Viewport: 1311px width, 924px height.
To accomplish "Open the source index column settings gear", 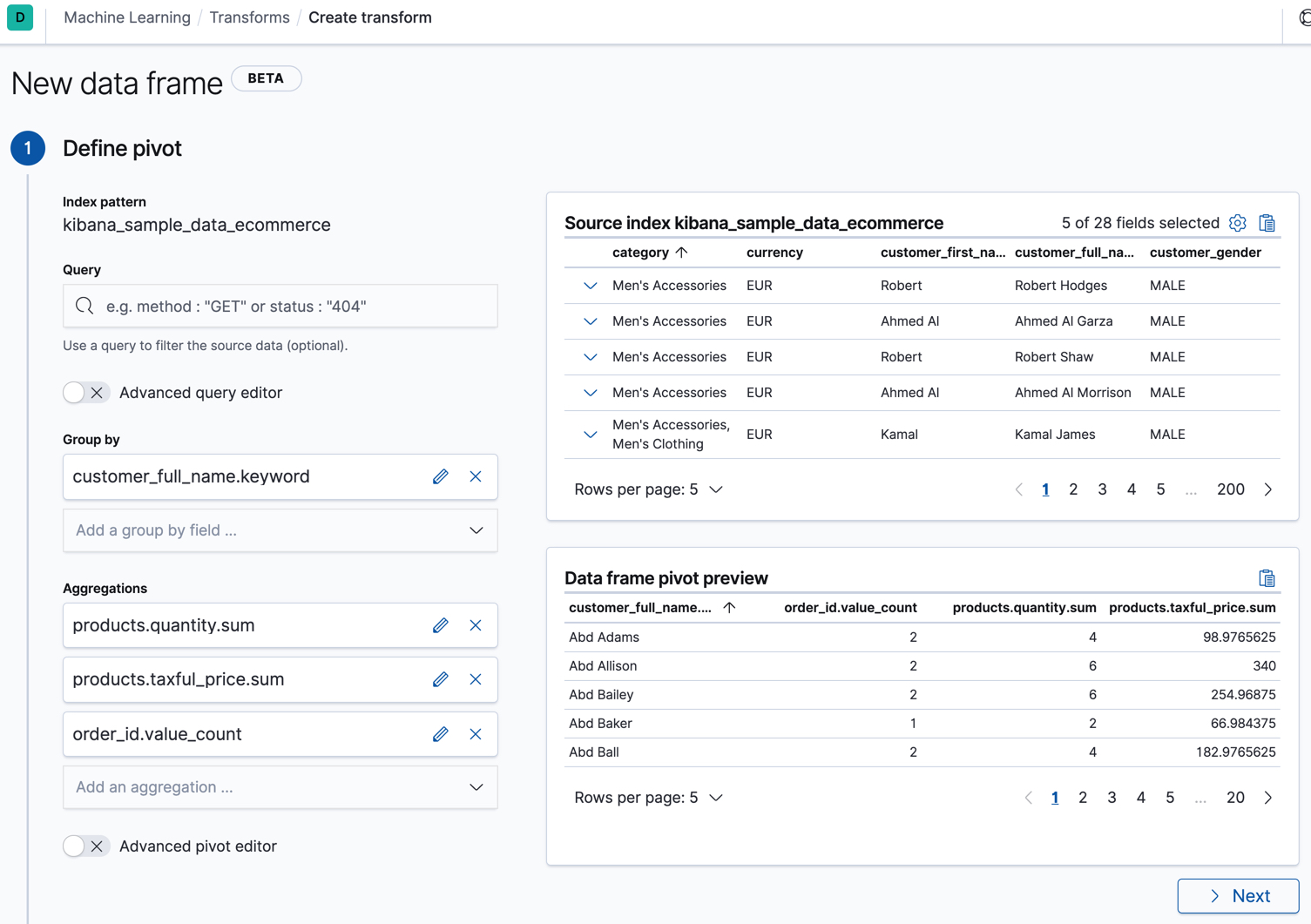I will 1238,223.
